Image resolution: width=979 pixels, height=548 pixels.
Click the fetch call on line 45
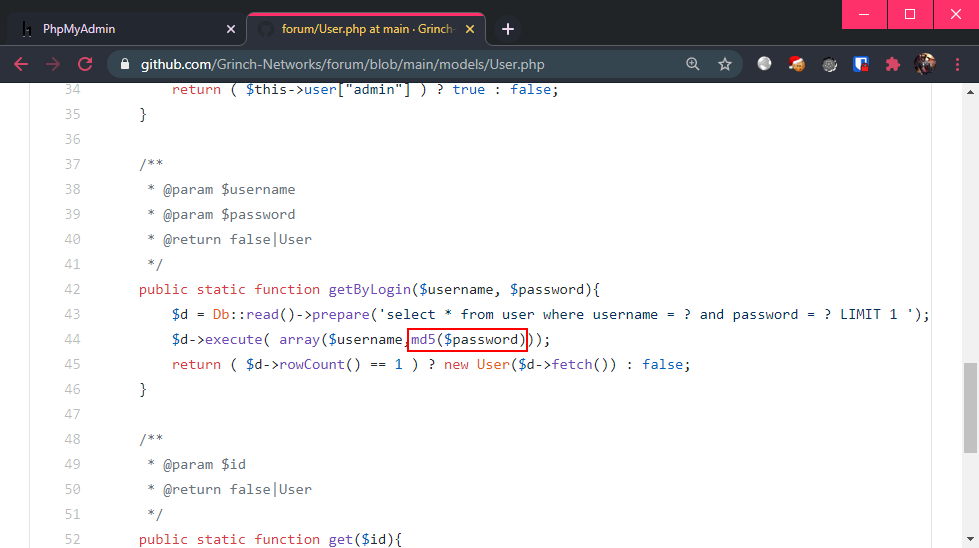coord(572,365)
